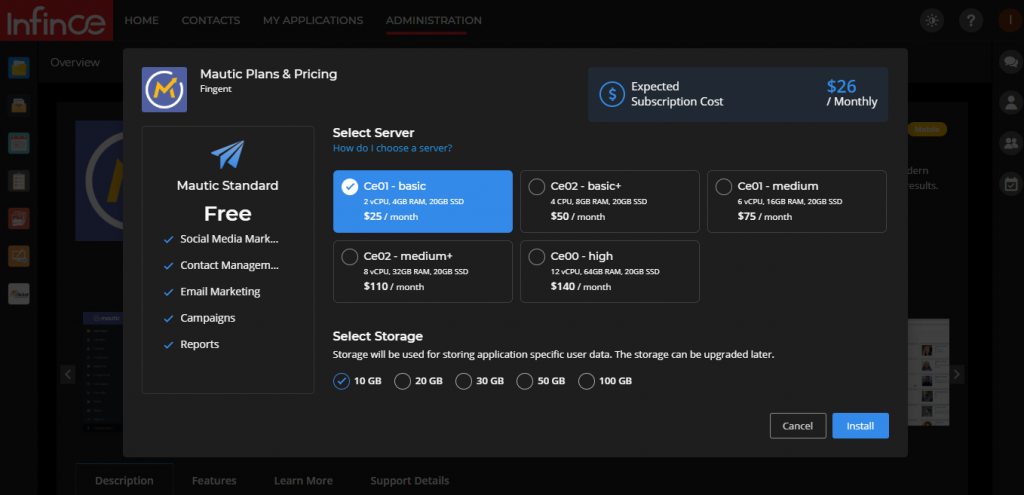Viewport: 1024px width, 495px height.
Task: Click 'Email Marketing' feature text
Action: 220,292
